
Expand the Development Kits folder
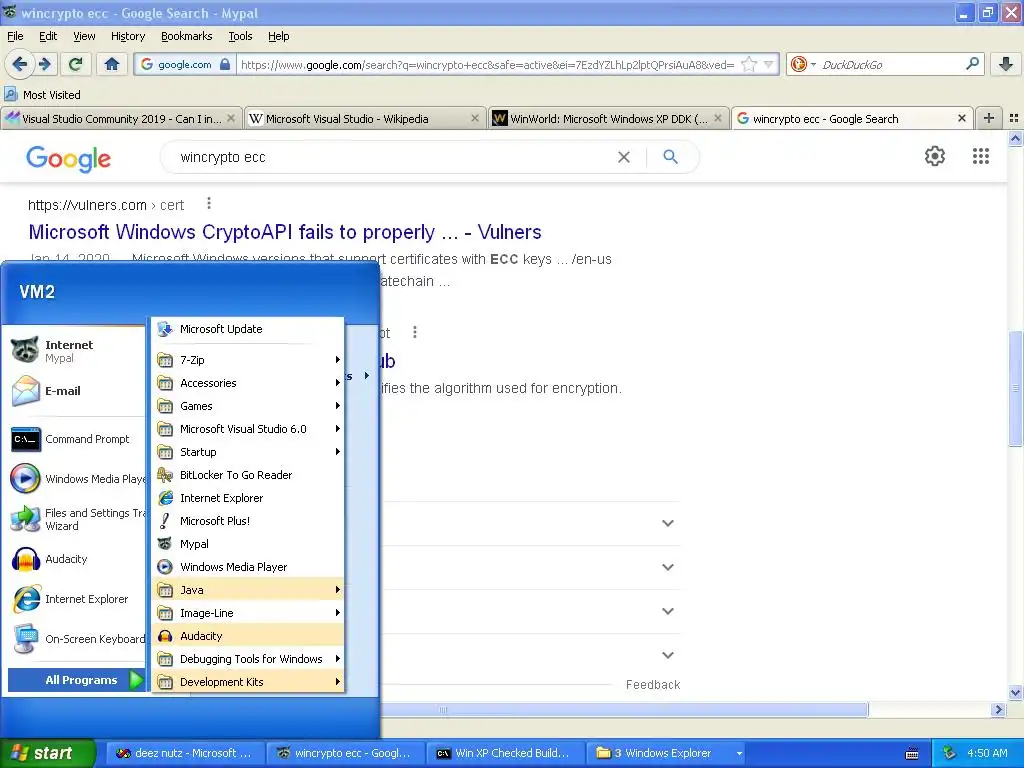click(248, 682)
